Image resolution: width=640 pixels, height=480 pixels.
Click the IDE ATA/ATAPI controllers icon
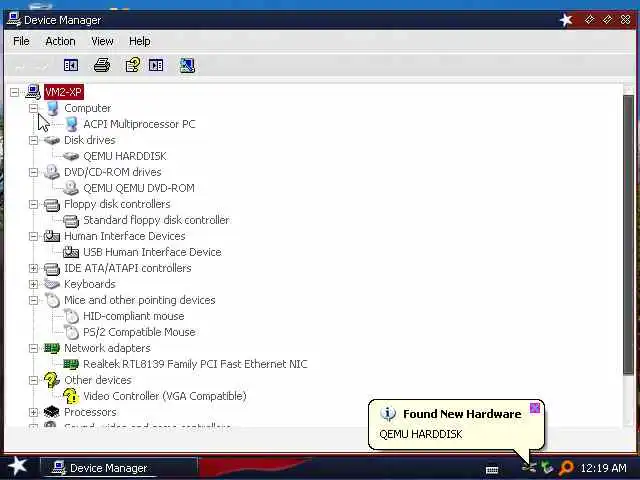(x=52, y=269)
